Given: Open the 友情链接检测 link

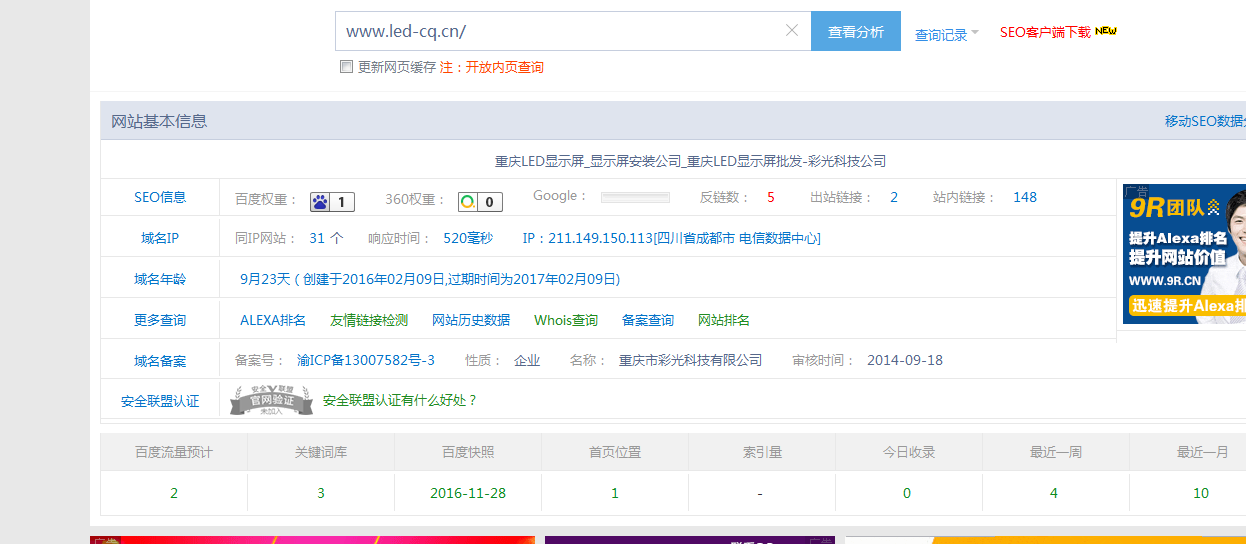Looking at the screenshot, I should click(x=369, y=320).
